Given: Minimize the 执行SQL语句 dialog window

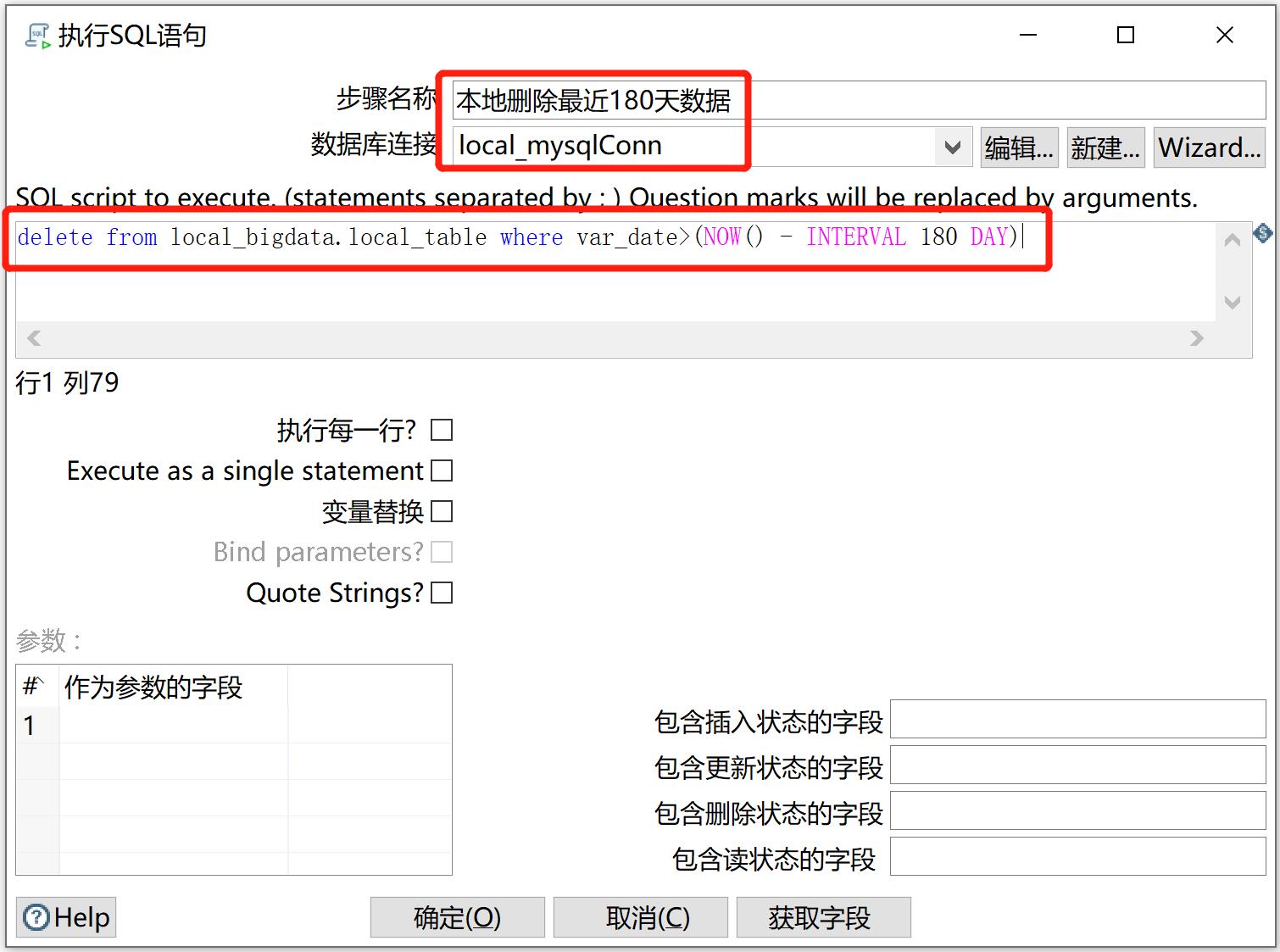Looking at the screenshot, I should 1028,35.
